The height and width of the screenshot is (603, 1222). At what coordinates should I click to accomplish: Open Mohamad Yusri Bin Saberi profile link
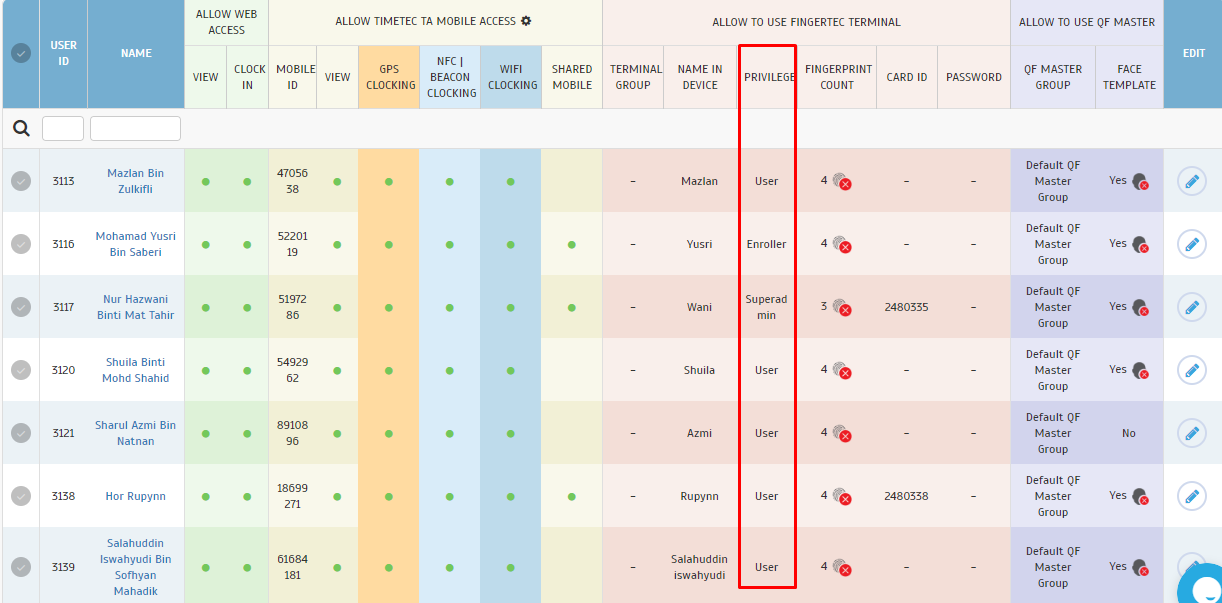[136, 244]
